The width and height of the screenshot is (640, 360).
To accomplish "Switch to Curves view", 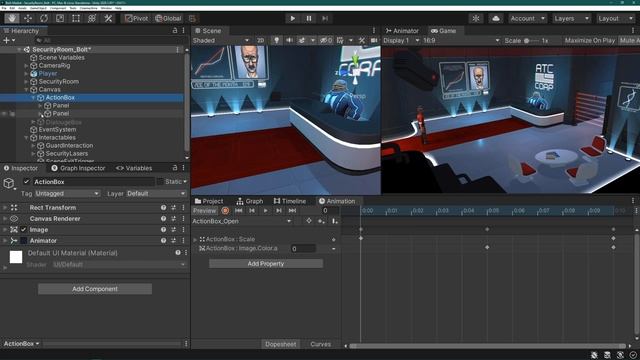I will pos(320,344).
